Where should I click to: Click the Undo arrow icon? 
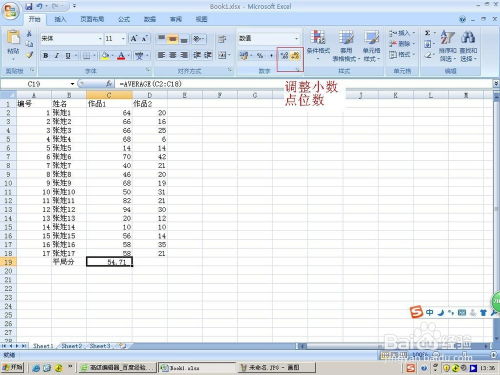click(x=40, y=6)
